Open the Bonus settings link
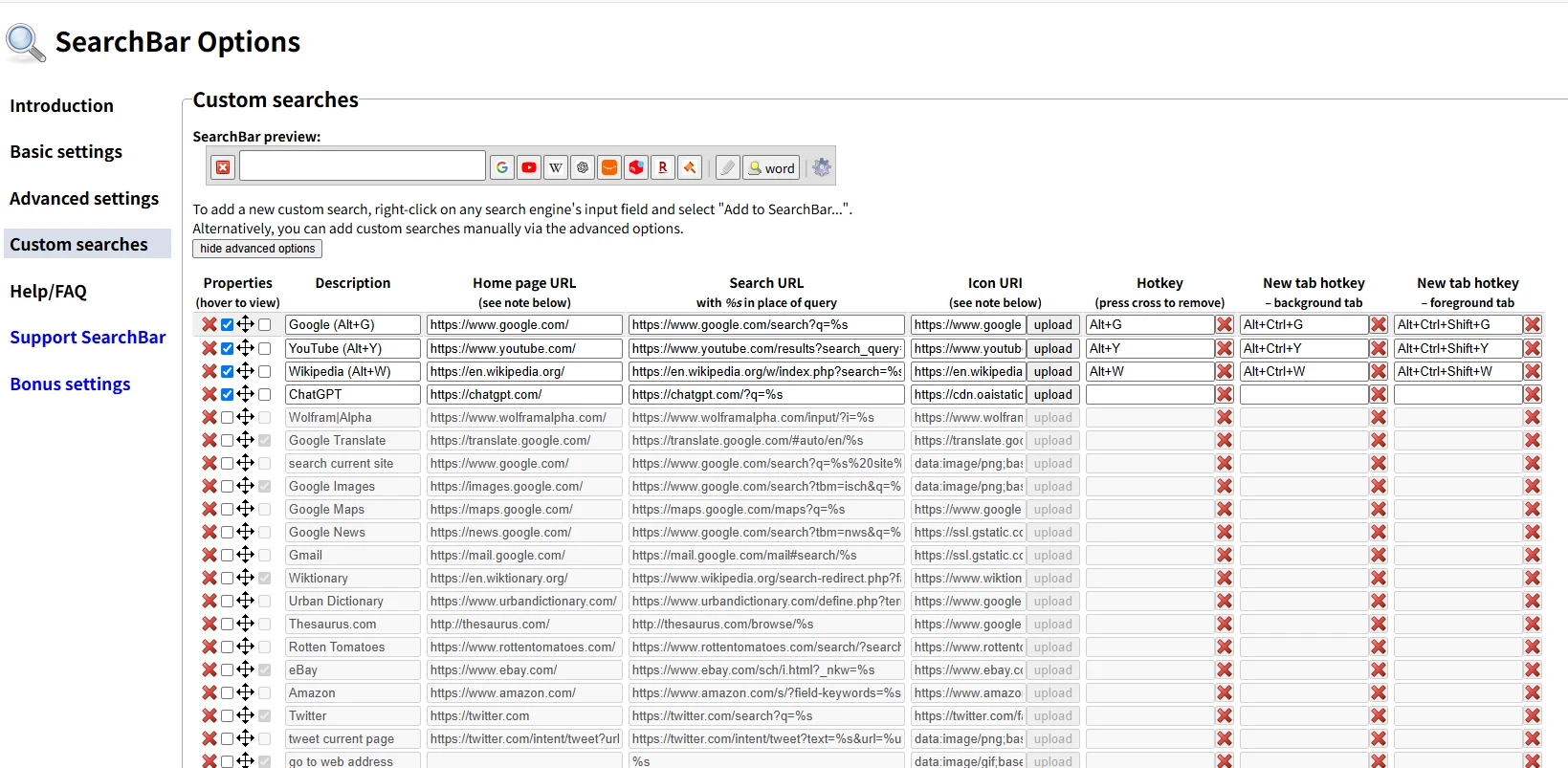This screenshot has width=1568, height=768. pyautogui.click(x=70, y=384)
